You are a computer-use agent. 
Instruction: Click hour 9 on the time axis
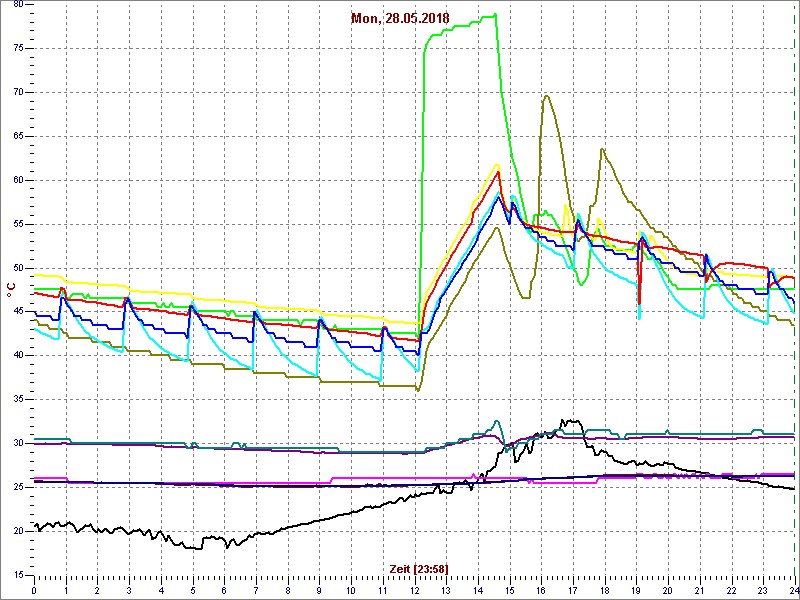319,590
